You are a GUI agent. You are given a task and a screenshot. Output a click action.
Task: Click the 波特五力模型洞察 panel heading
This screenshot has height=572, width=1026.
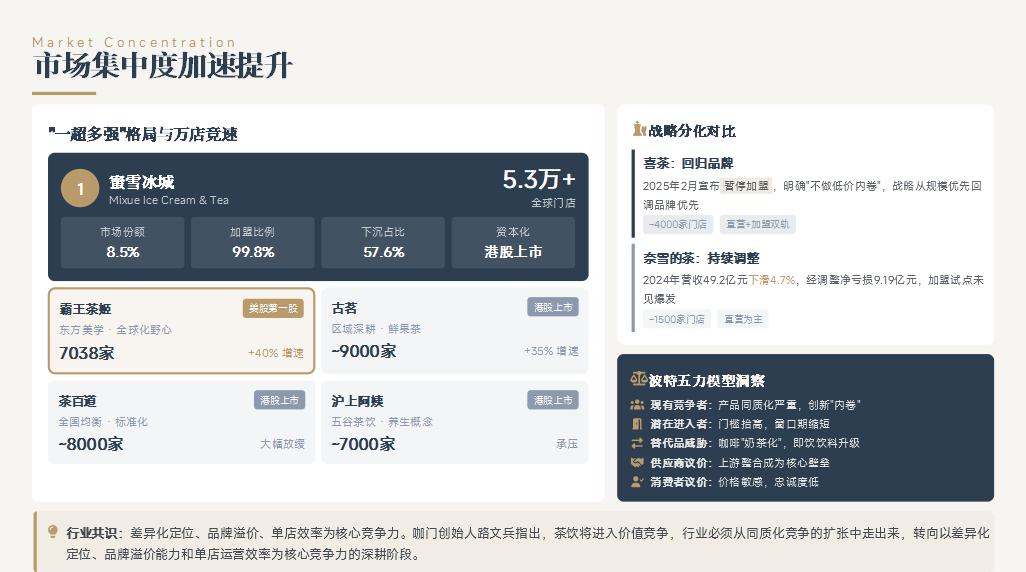[x=706, y=380]
